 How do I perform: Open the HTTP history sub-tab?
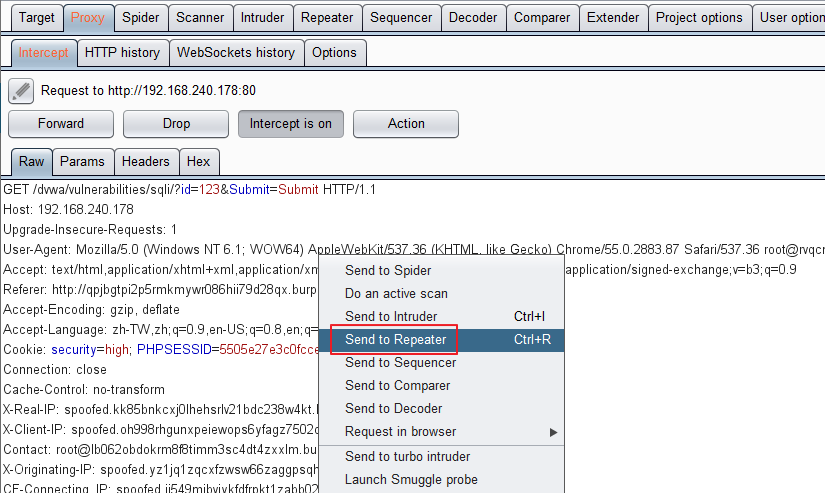(x=123, y=53)
